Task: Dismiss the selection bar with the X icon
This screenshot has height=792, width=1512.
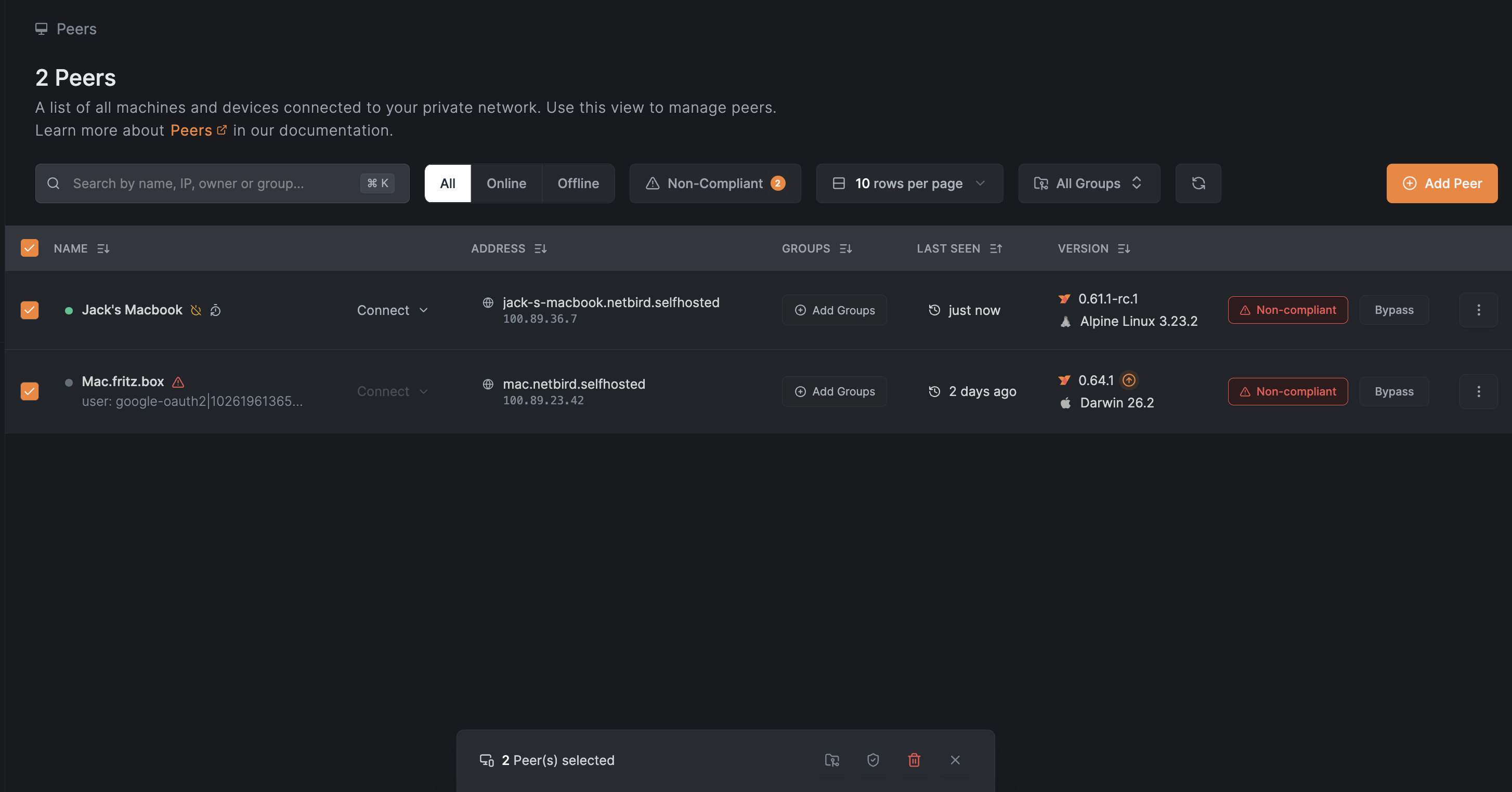Action: (x=955, y=760)
